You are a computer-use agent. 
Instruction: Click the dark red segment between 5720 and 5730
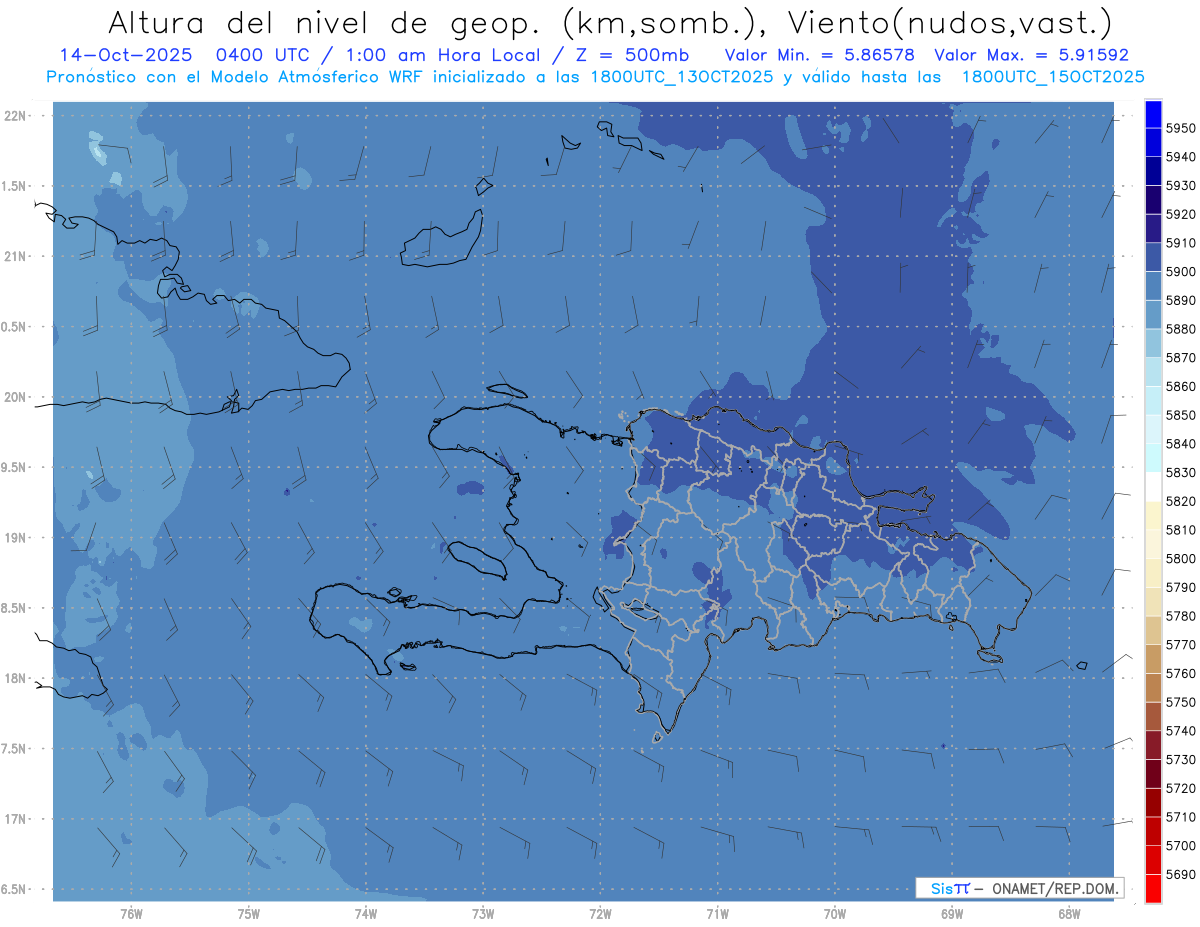pos(1153,773)
